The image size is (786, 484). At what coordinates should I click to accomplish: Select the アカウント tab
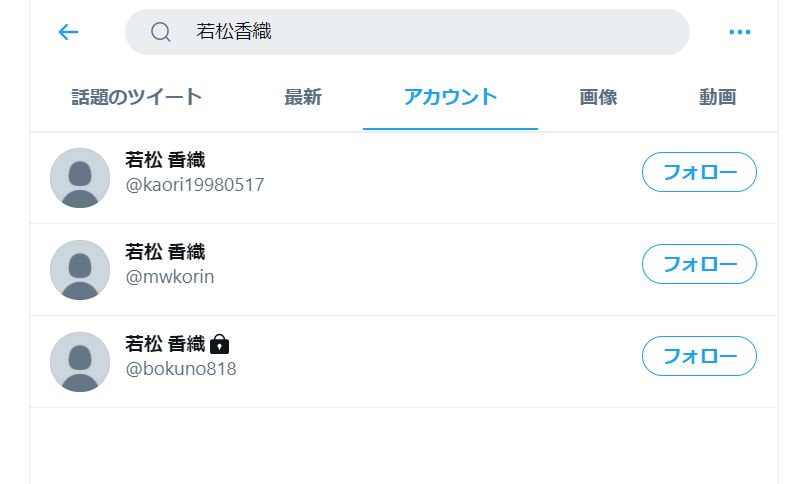450,97
